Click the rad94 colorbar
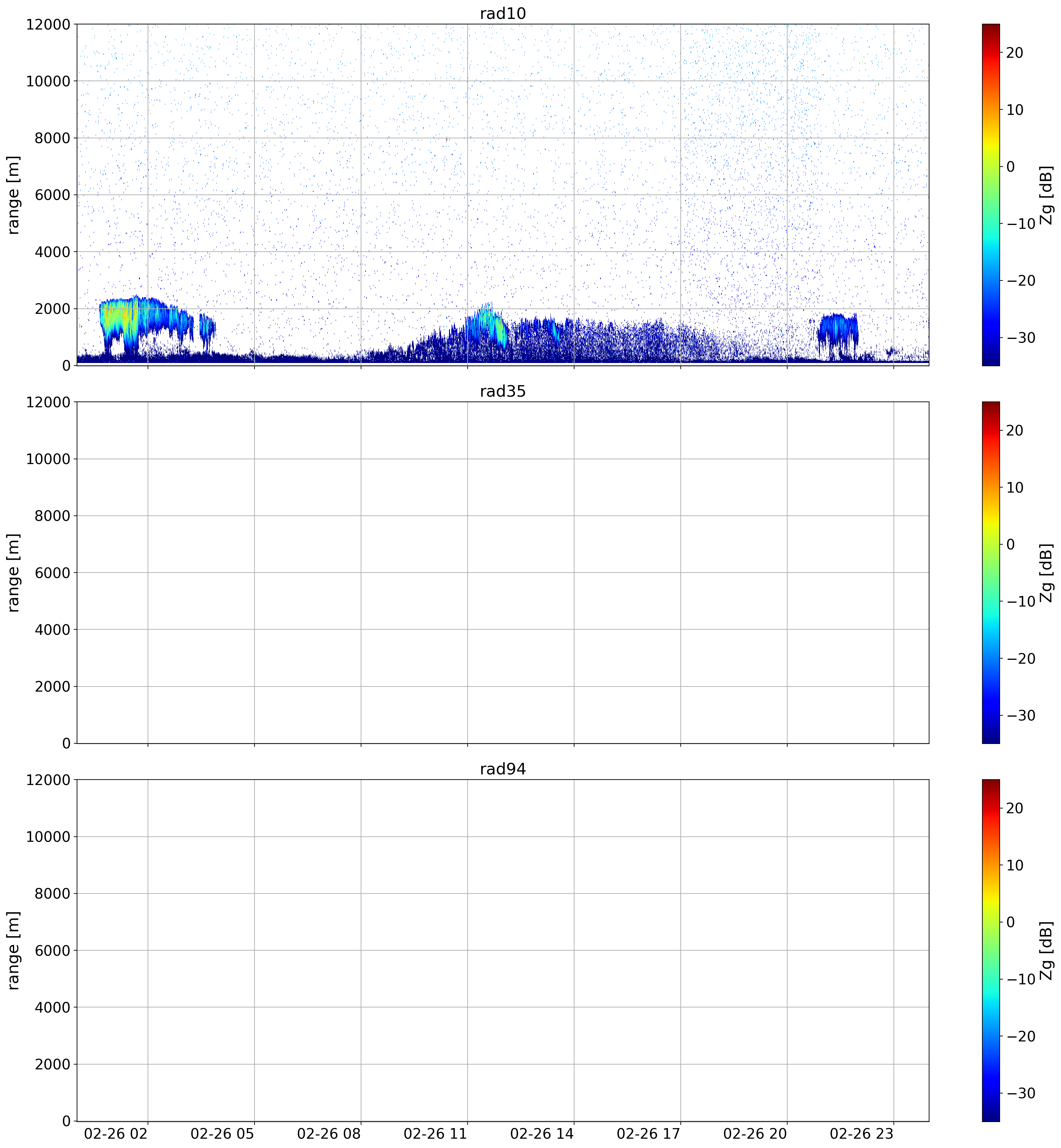 (990, 950)
